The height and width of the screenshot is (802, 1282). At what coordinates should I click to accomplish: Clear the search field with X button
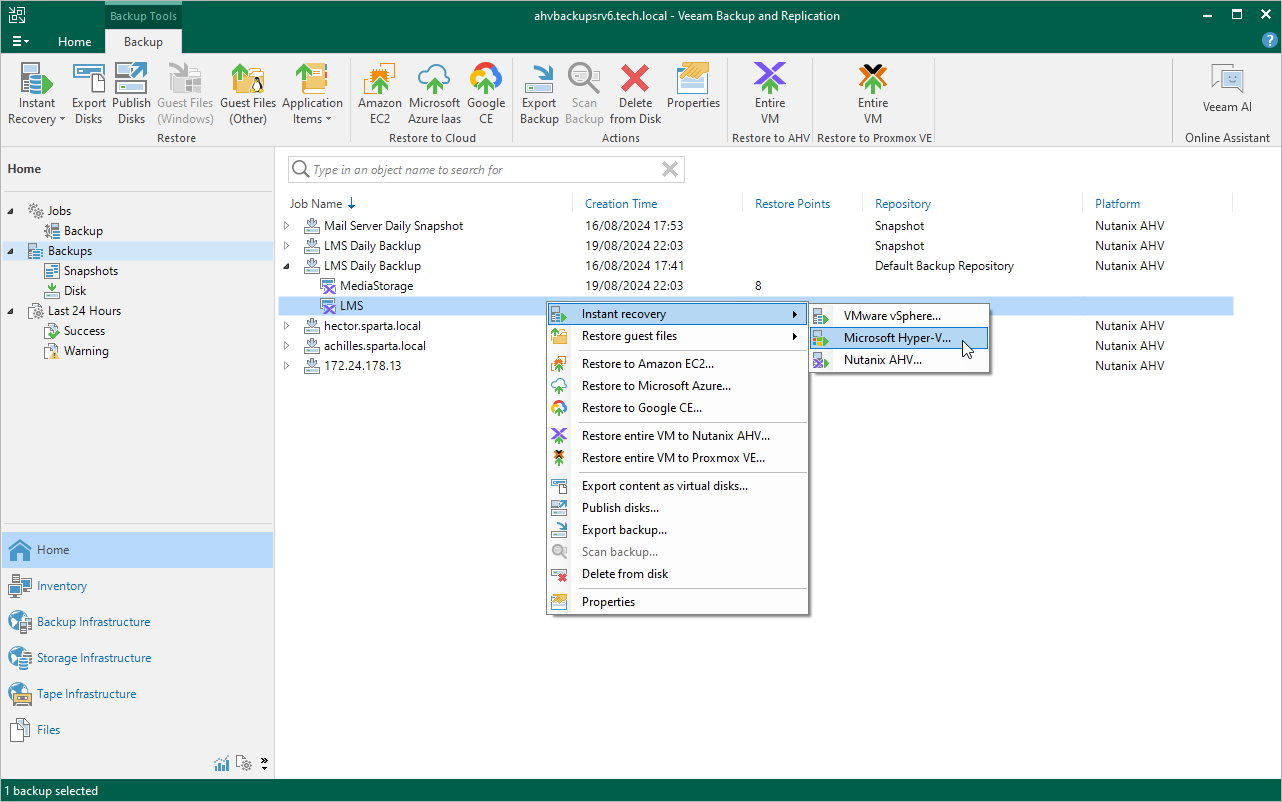click(670, 170)
